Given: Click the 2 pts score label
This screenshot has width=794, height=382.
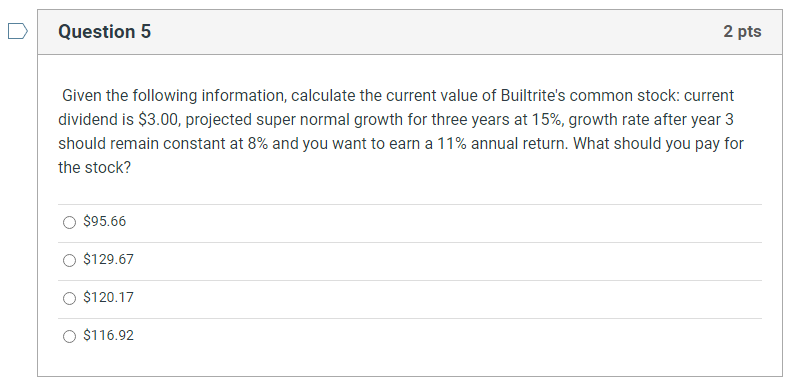Looking at the screenshot, I should 742,31.
